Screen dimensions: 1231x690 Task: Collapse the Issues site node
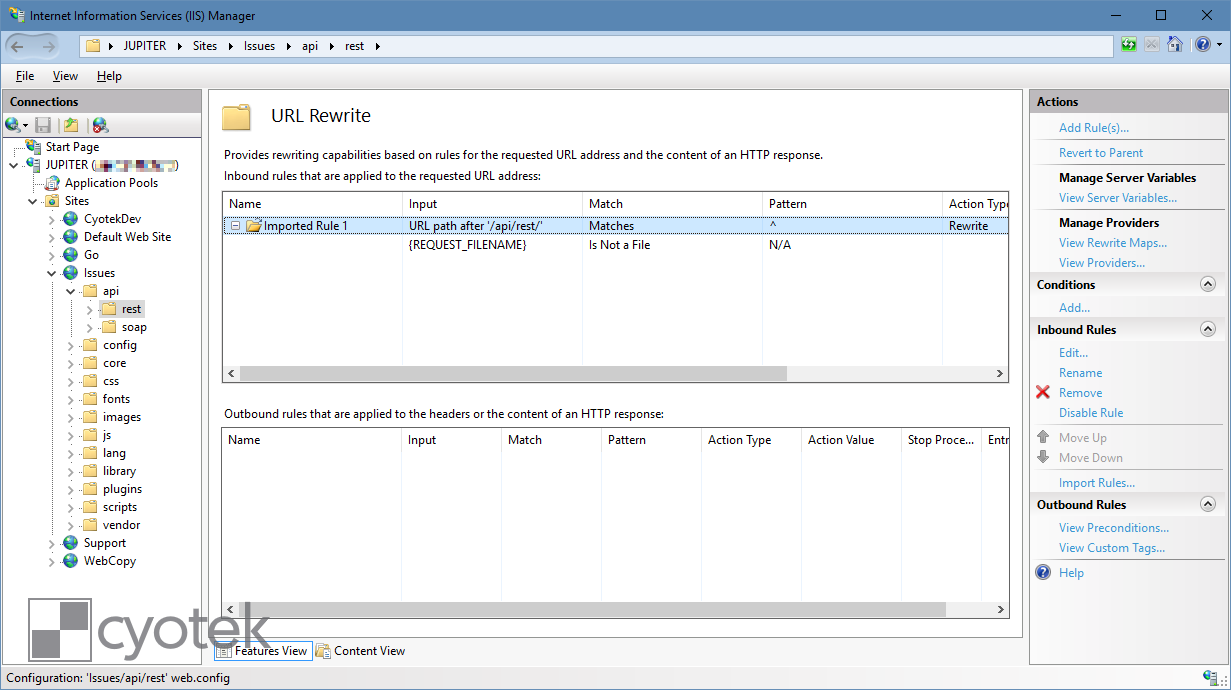click(51, 273)
